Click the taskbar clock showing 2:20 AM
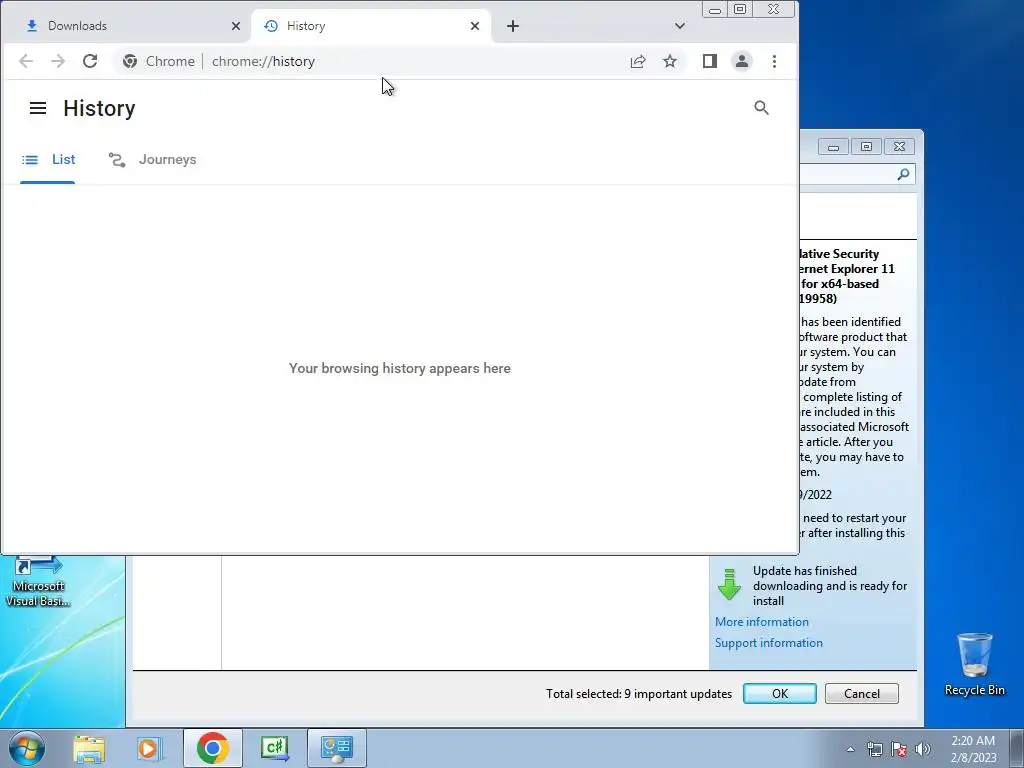The width and height of the screenshot is (1024, 768). click(972, 749)
